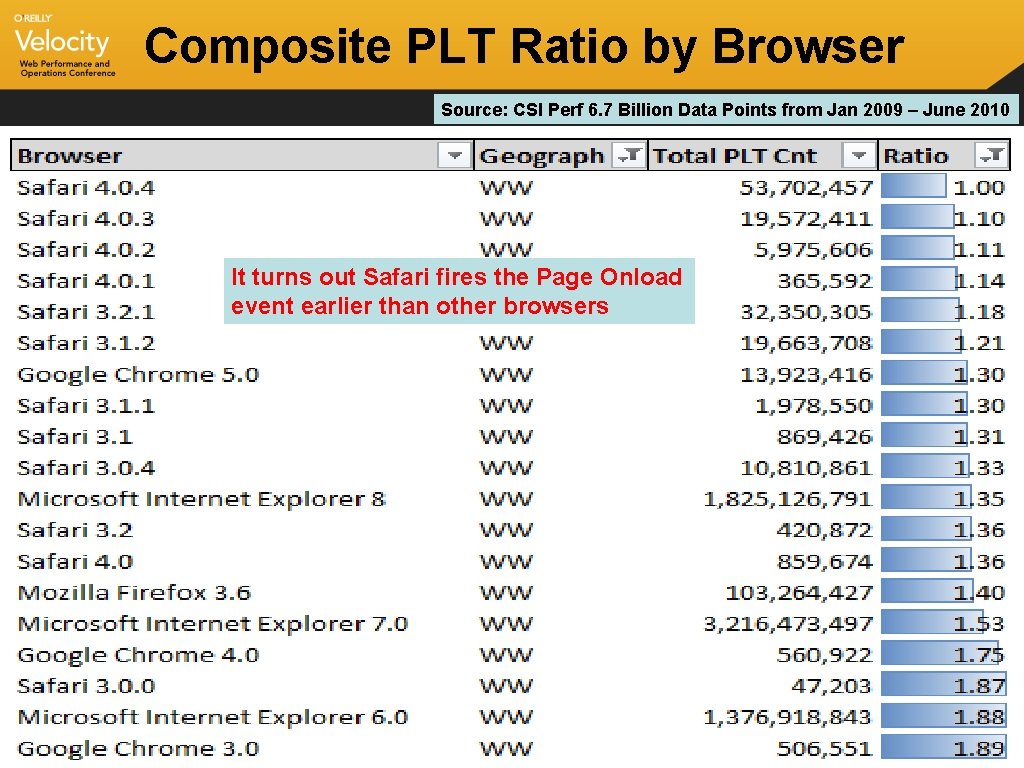The width and height of the screenshot is (1024, 768).
Task: Open the Browser column filter dropdown
Action: [x=455, y=155]
